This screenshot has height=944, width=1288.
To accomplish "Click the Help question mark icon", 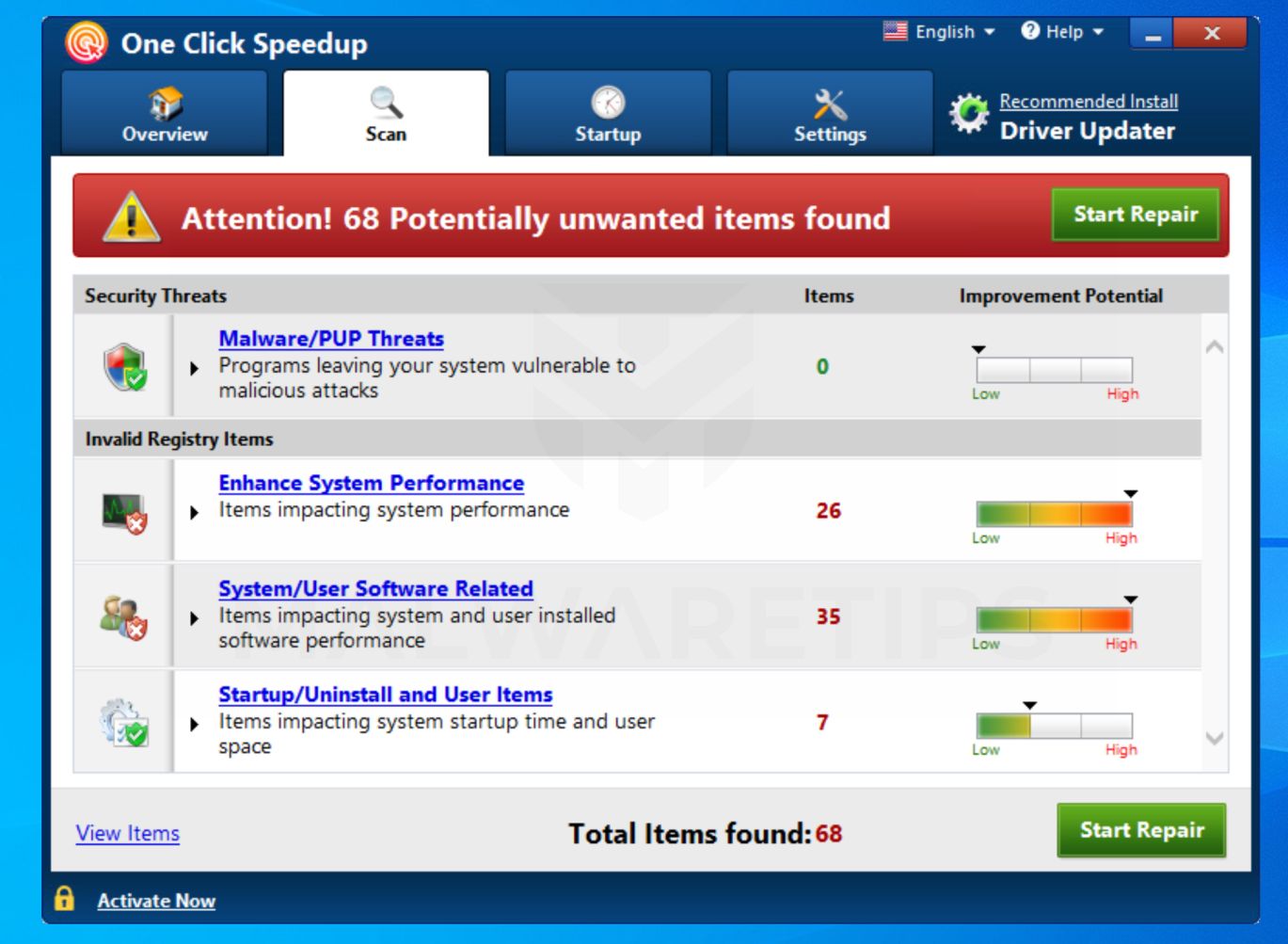I will point(1030,31).
